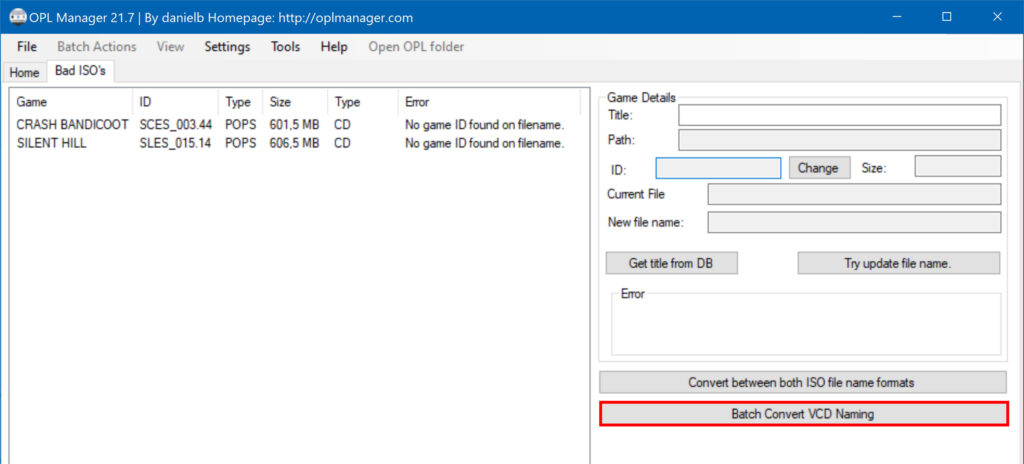1024x464 pixels.
Task: Click Try update file name button
Action: pyautogui.click(x=898, y=263)
